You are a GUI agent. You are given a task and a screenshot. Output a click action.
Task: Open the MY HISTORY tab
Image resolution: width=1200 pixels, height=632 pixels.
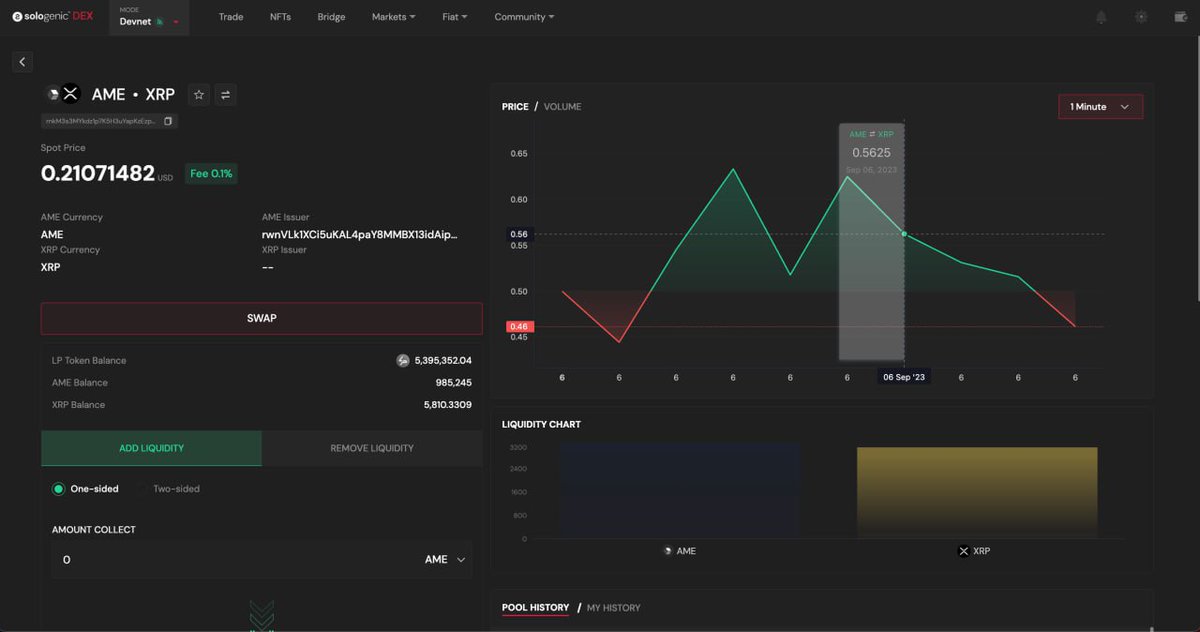(x=613, y=608)
